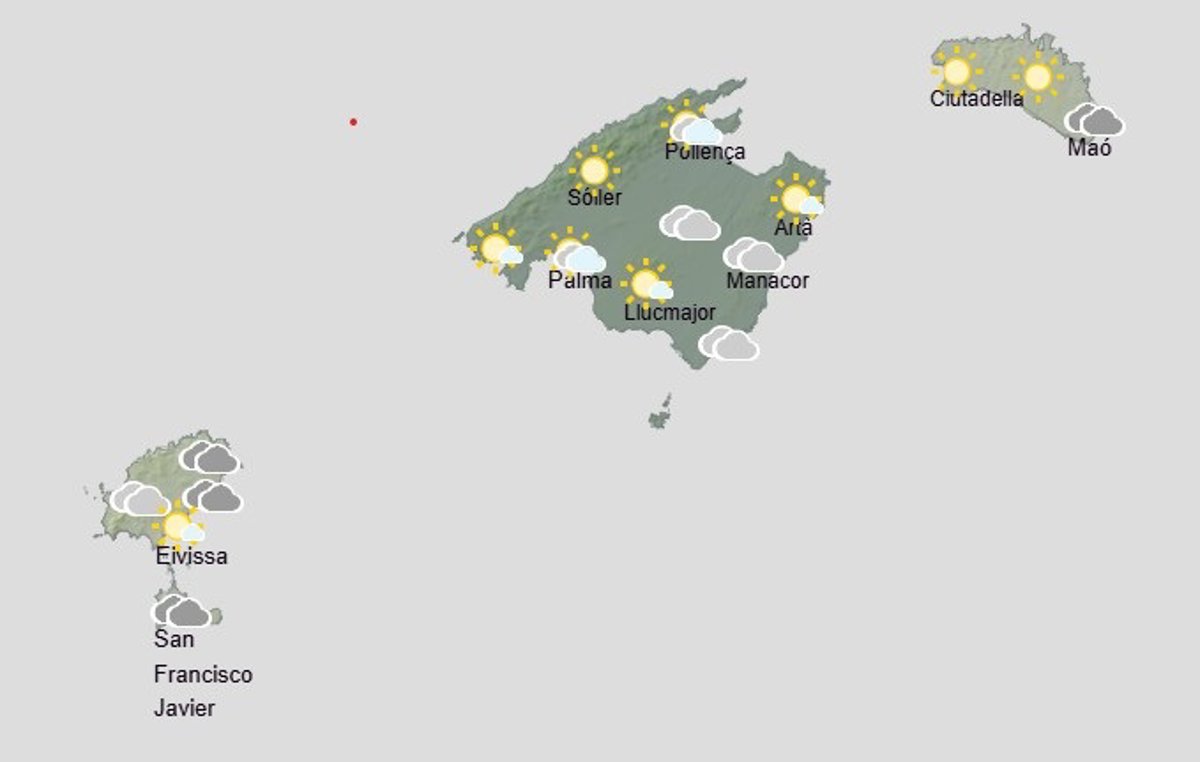Click the Eivissa label text
This screenshot has height=762, width=1200.
pyautogui.click(x=191, y=557)
